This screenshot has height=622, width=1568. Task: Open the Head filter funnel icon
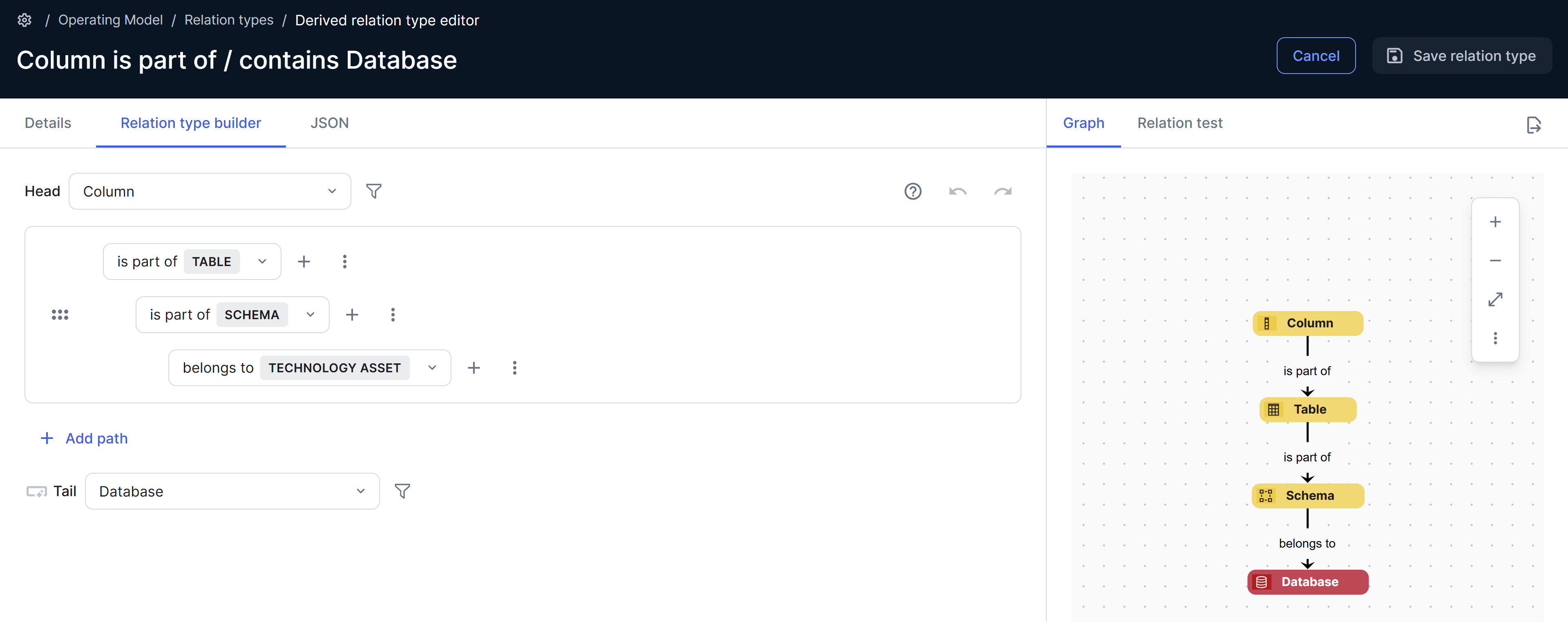(x=374, y=191)
